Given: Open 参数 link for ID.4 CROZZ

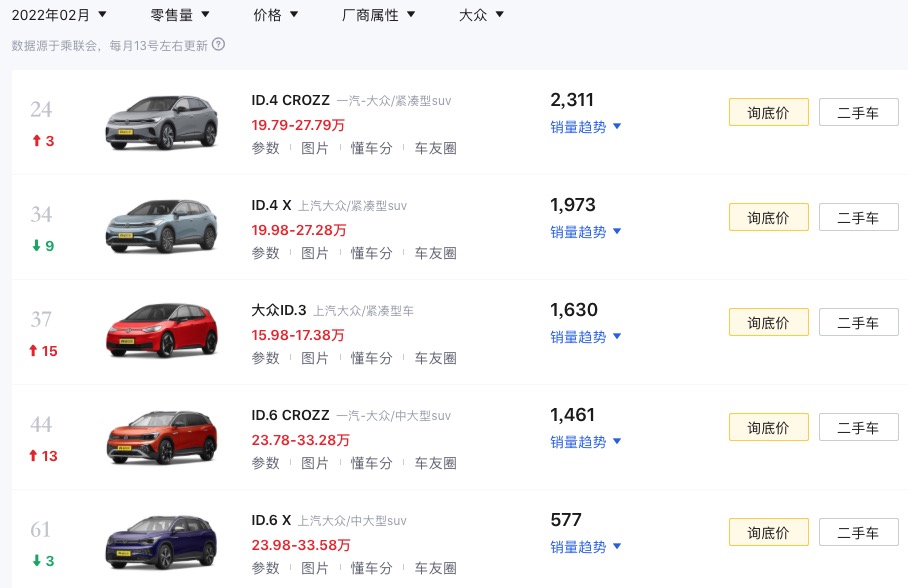Looking at the screenshot, I should click(x=265, y=149).
